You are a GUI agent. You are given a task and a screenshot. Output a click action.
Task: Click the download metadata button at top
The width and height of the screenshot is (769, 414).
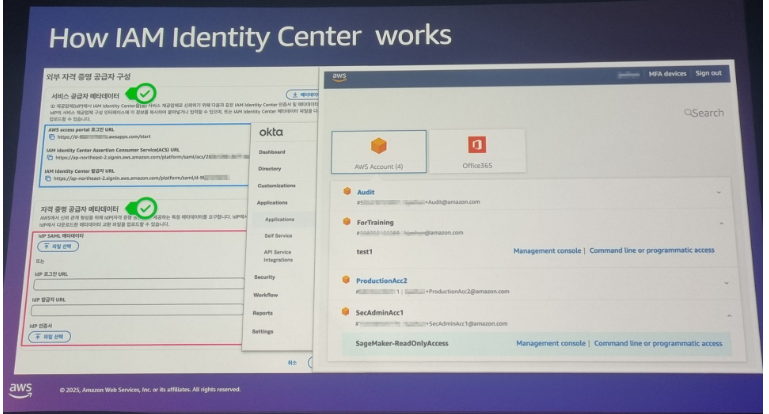point(303,95)
